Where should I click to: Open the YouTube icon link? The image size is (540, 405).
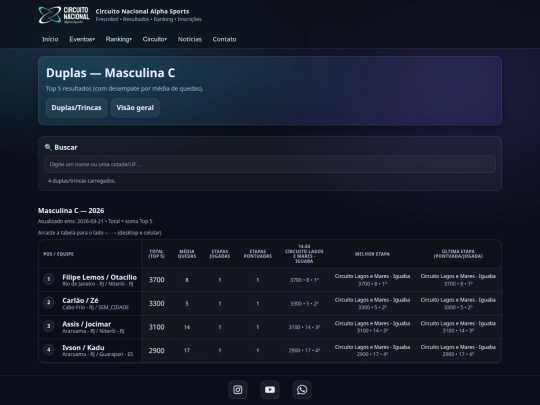pyautogui.click(x=270, y=390)
